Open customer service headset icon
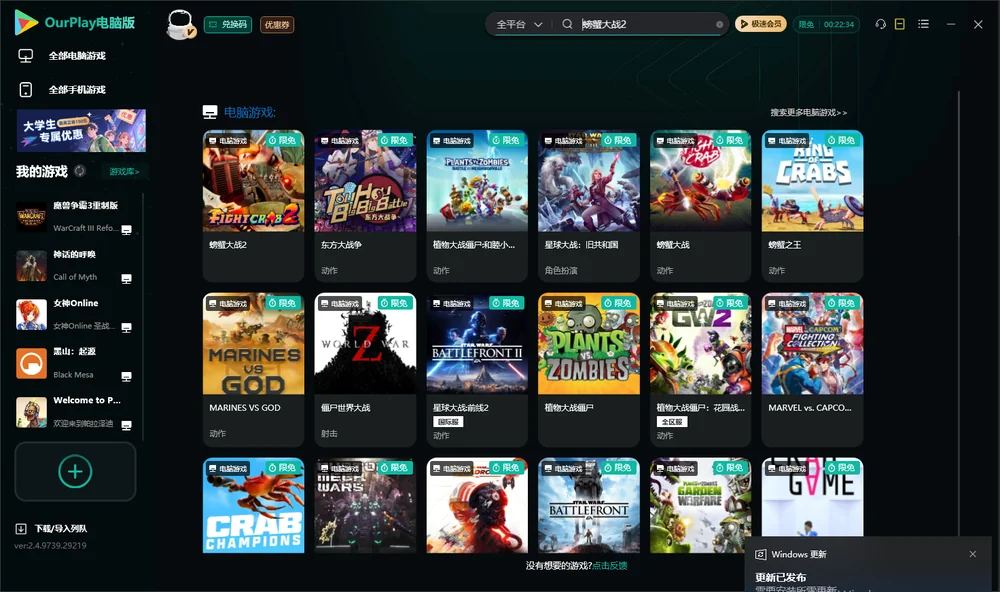1000x592 pixels. (880, 24)
